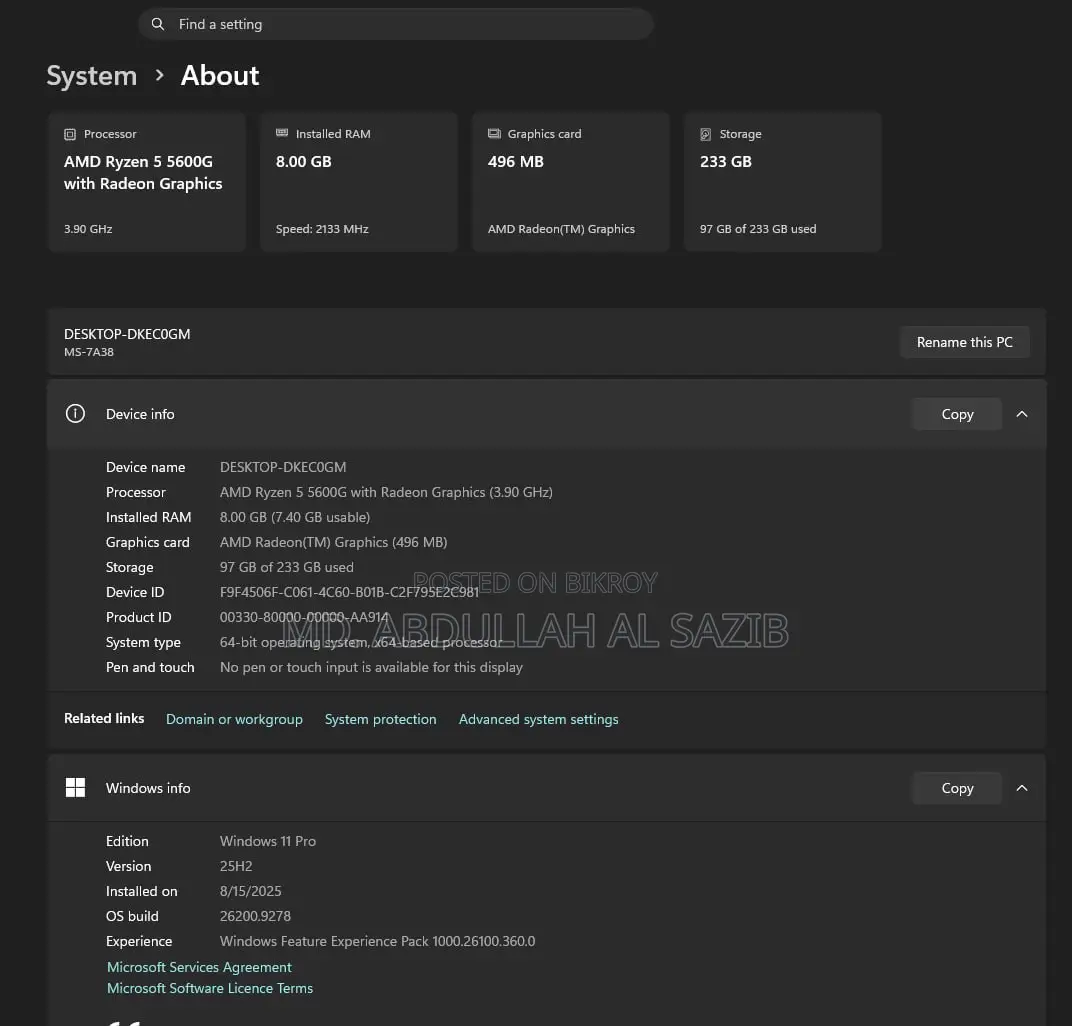Open Microsoft Services Agreement link
The image size is (1072, 1026).
[x=199, y=967]
